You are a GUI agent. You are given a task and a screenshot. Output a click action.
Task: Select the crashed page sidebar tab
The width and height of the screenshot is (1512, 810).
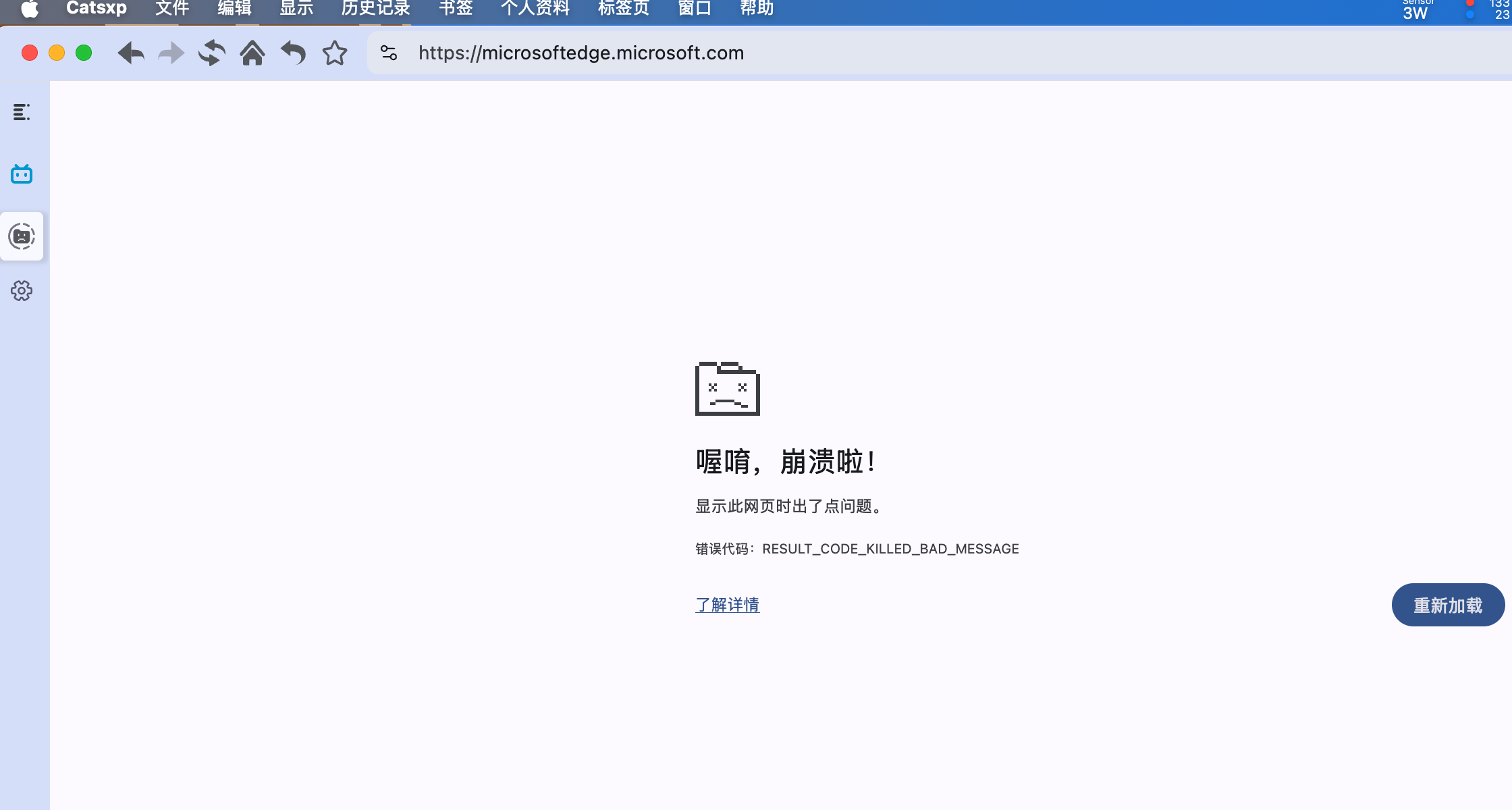(x=22, y=236)
